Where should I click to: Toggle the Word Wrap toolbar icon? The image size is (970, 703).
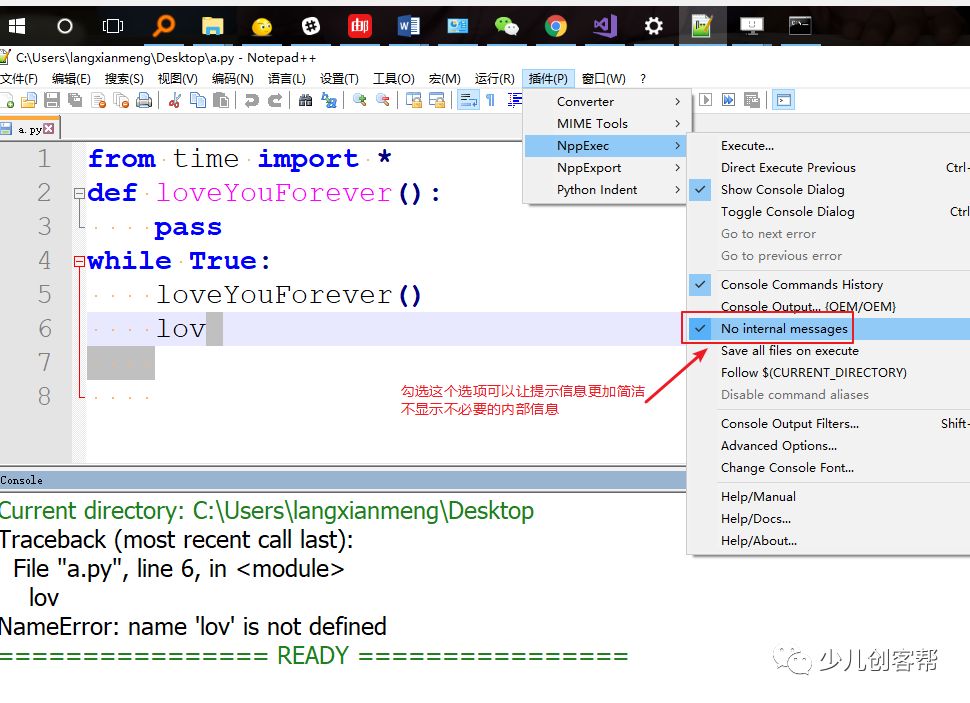468,100
